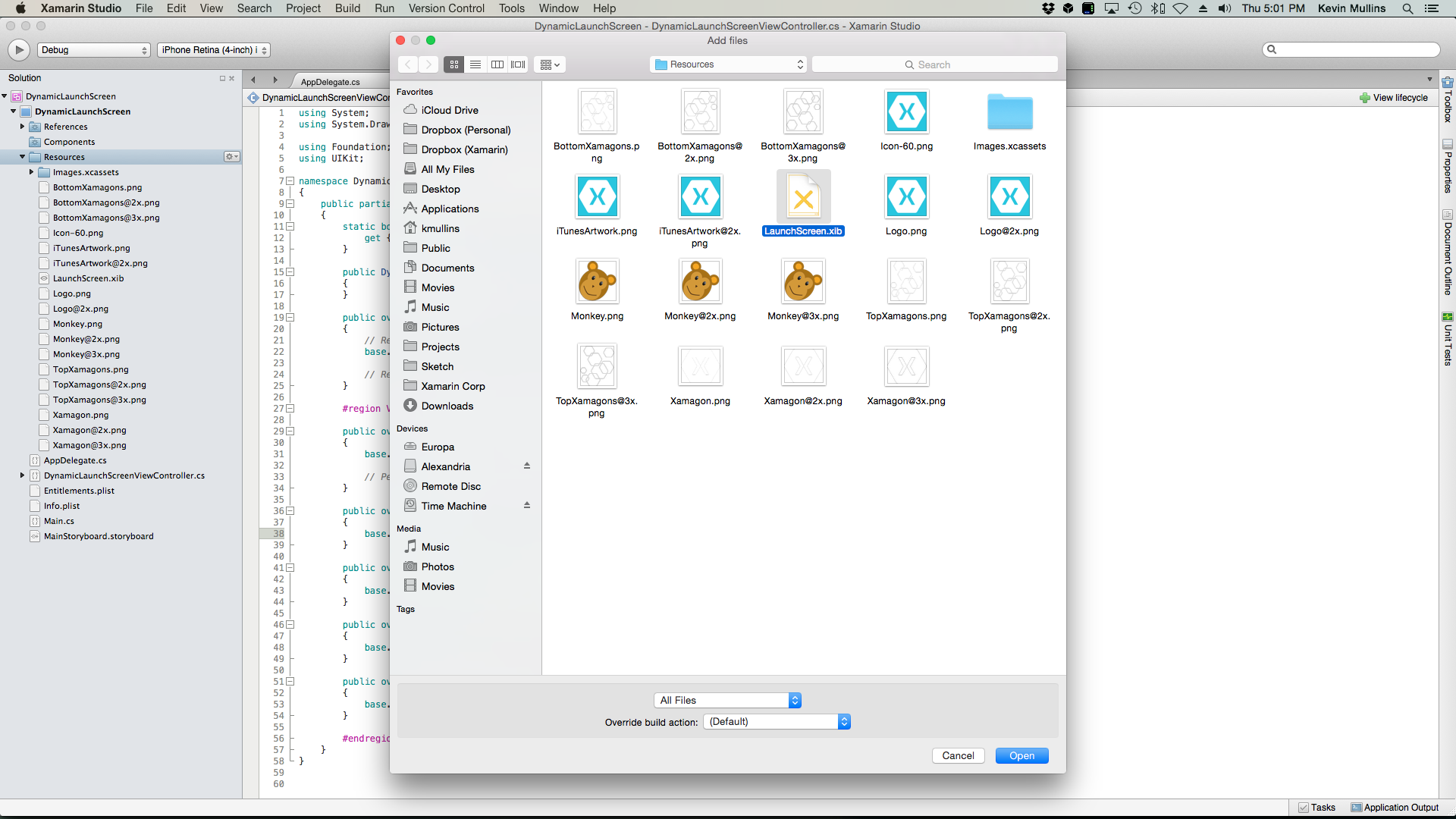This screenshot has width=1456, height=819.
Task: Select Xamagon@3x.png thumbnail
Action: 906,366
